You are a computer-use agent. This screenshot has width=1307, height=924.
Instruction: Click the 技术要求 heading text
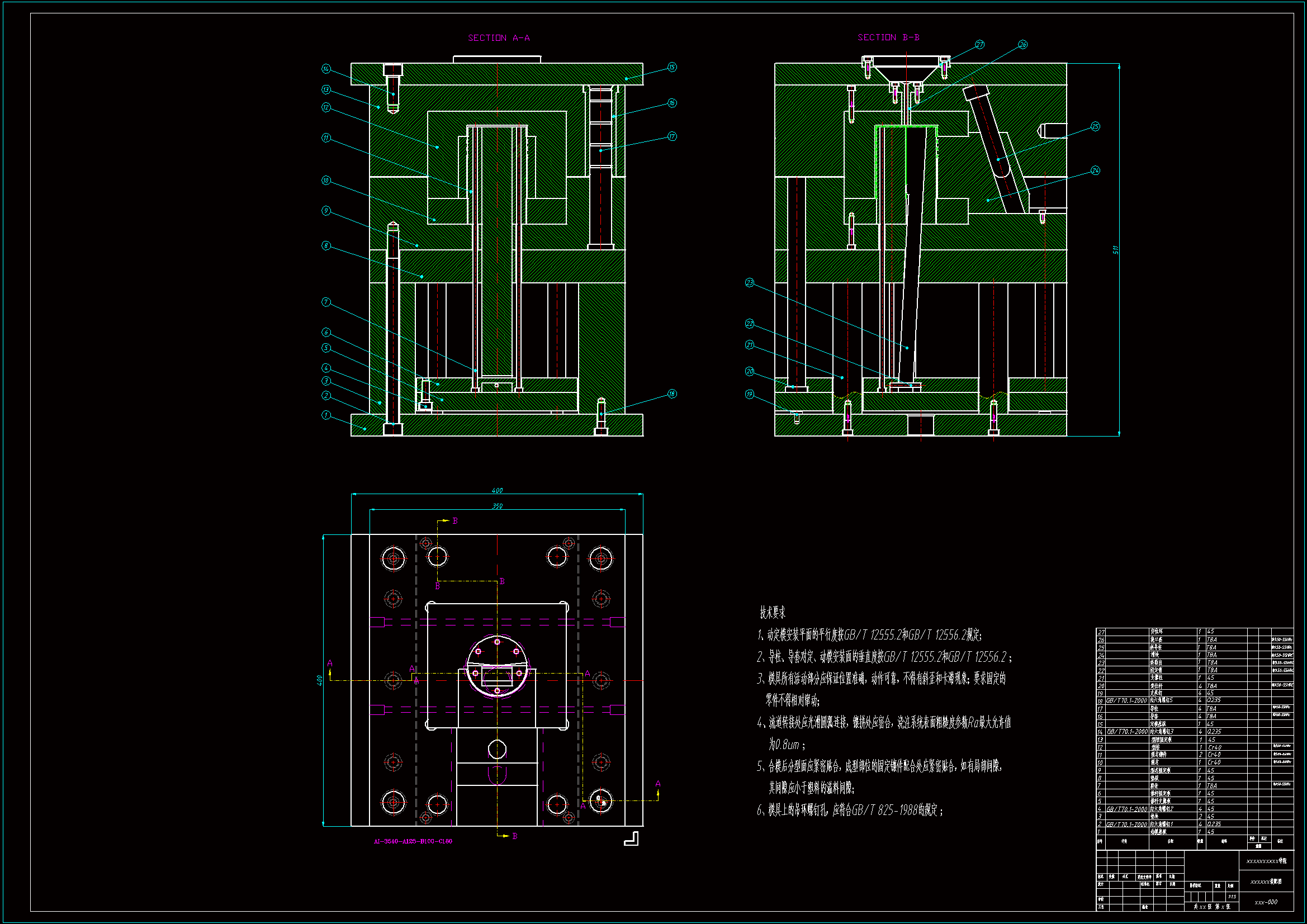[x=773, y=613]
